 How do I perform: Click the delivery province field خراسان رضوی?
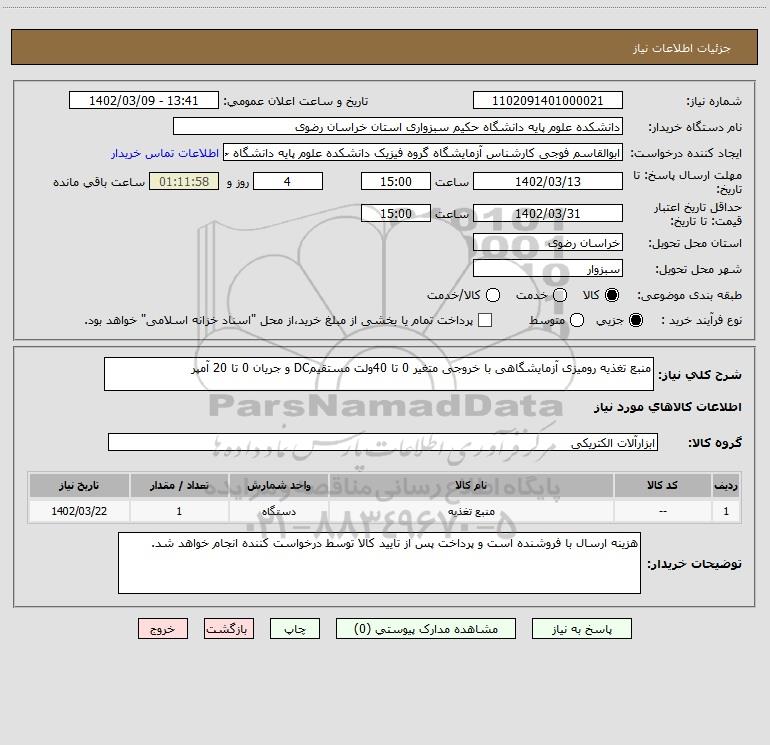click(548, 243)
